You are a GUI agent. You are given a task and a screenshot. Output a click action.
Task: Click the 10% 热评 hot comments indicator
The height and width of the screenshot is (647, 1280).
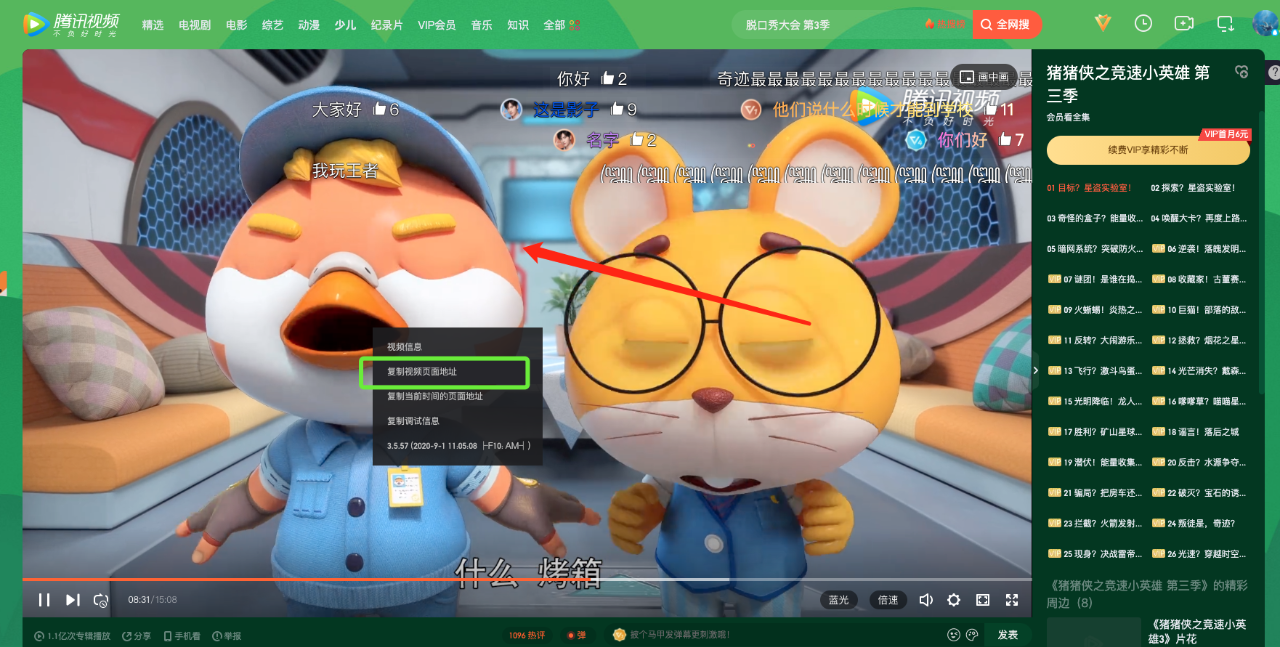pos(527,635)
